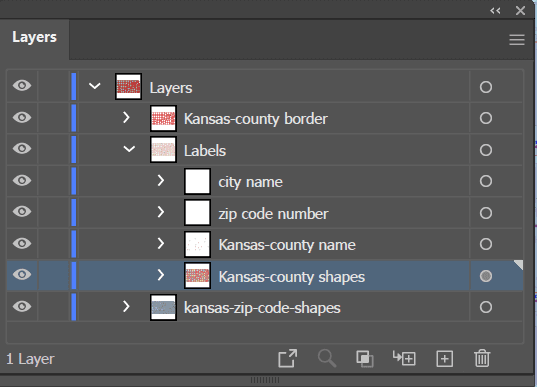This screenshot has height=387, width=537.
Task: Collapse the Labels layer group
Action: point(129,149)
